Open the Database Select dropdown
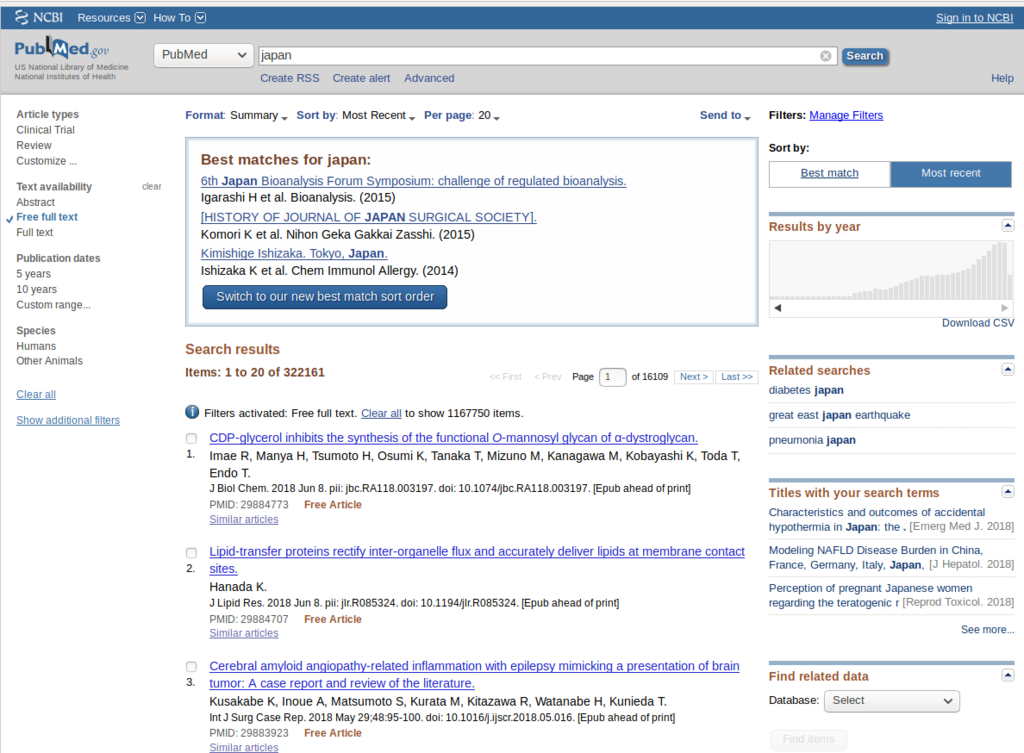The height and width of the screenshot is (753, 1024). click(x=891, y=701)
